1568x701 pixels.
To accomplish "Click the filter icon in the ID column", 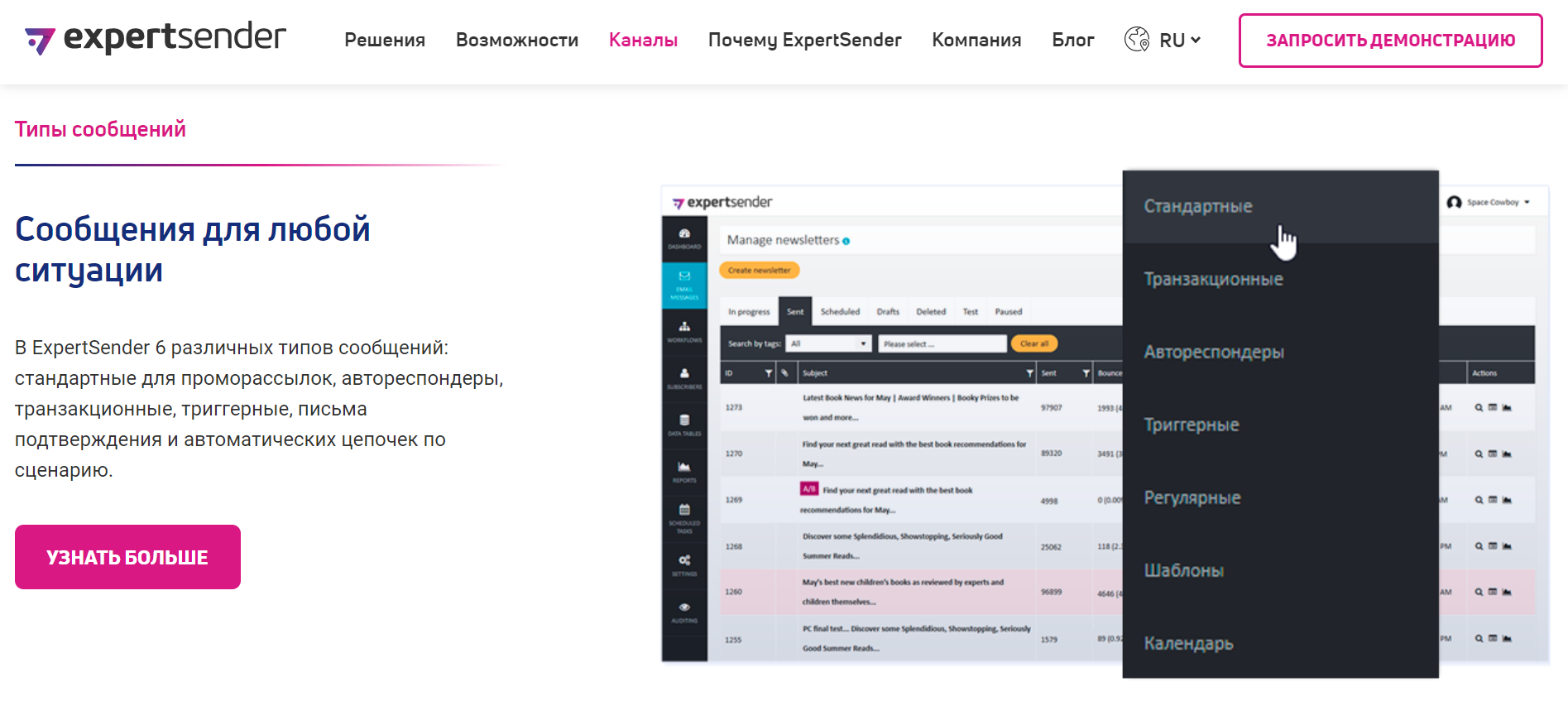I will click(x=768, y=373).
